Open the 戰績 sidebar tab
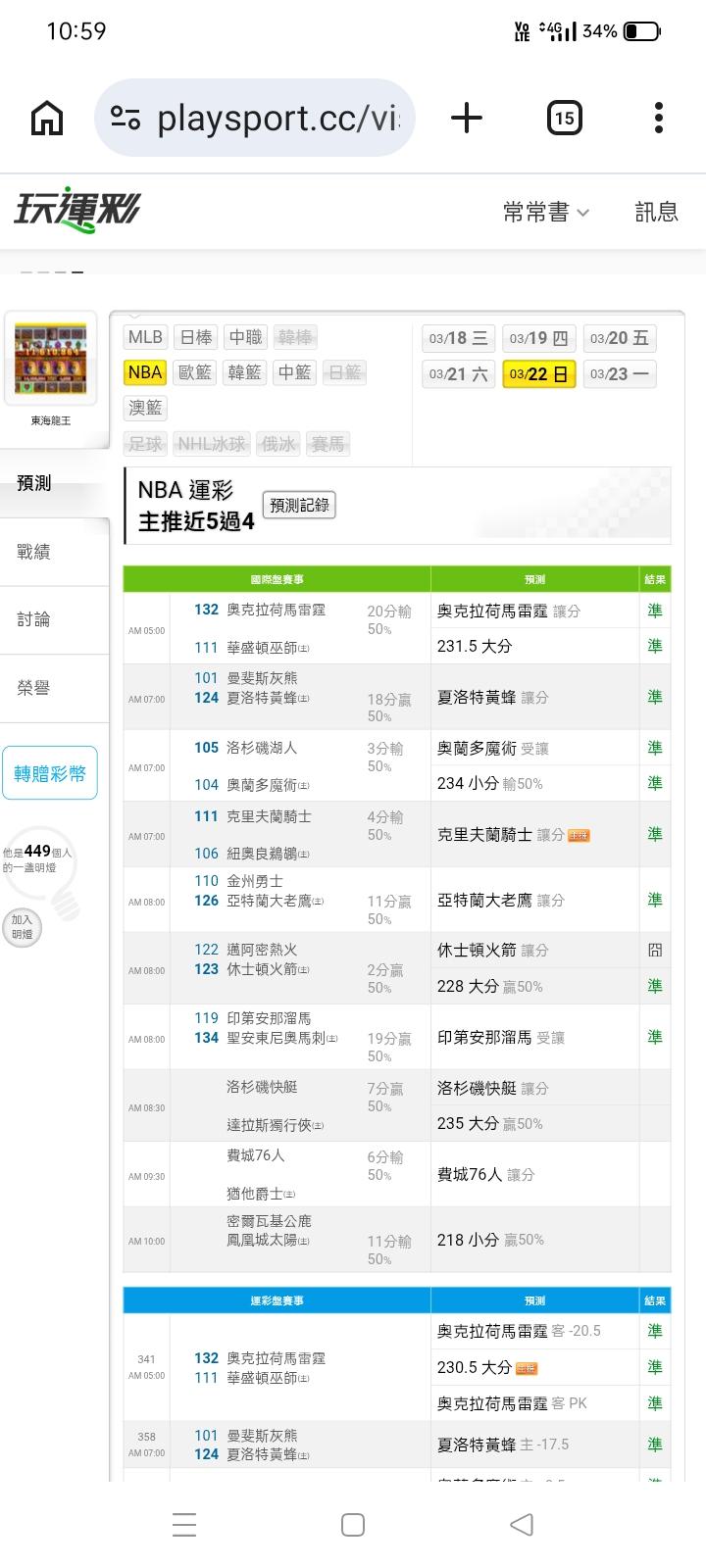This screenshot has width=706, height=1568. coord(54,552)
